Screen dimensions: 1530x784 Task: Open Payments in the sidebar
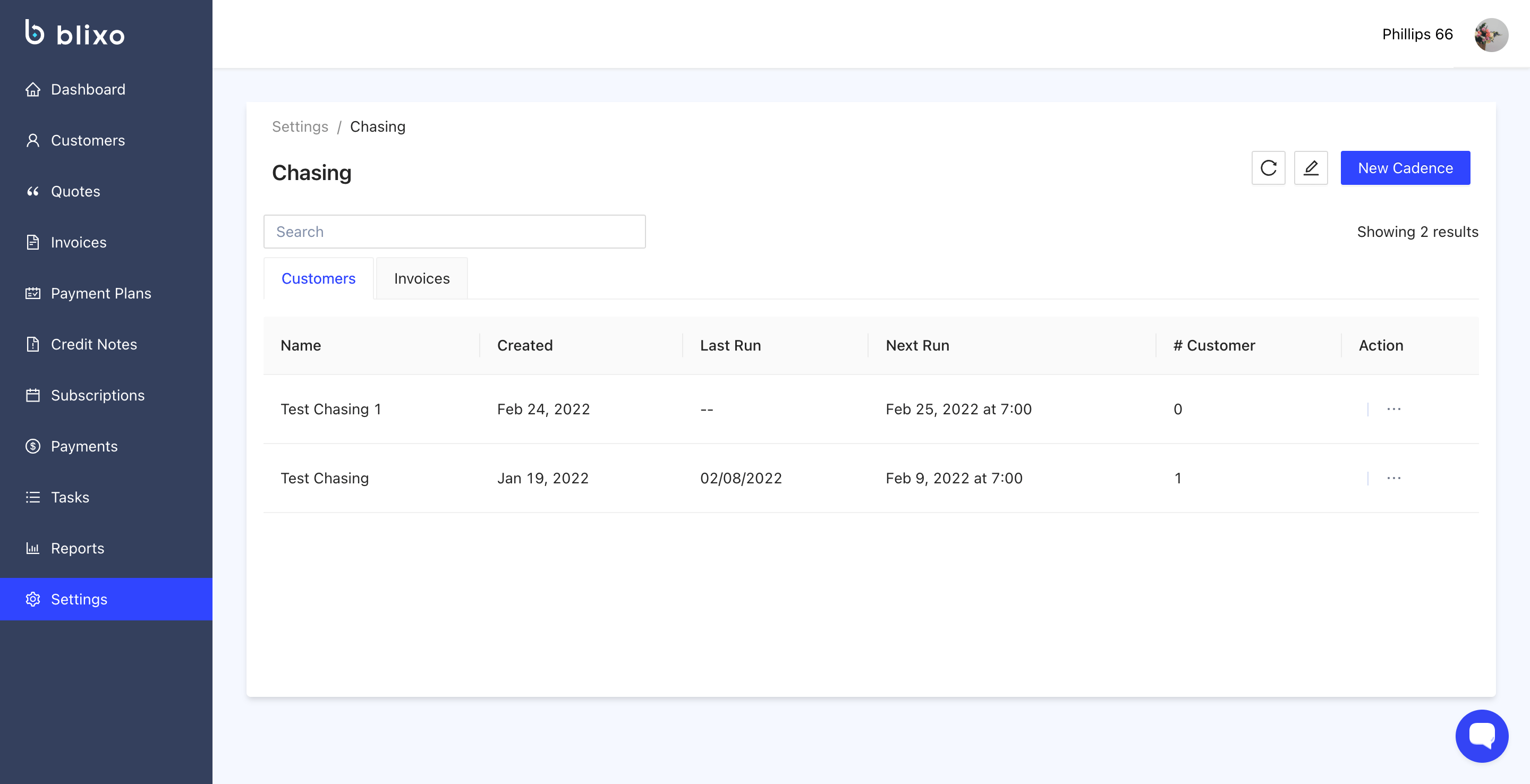pos(84,446)
